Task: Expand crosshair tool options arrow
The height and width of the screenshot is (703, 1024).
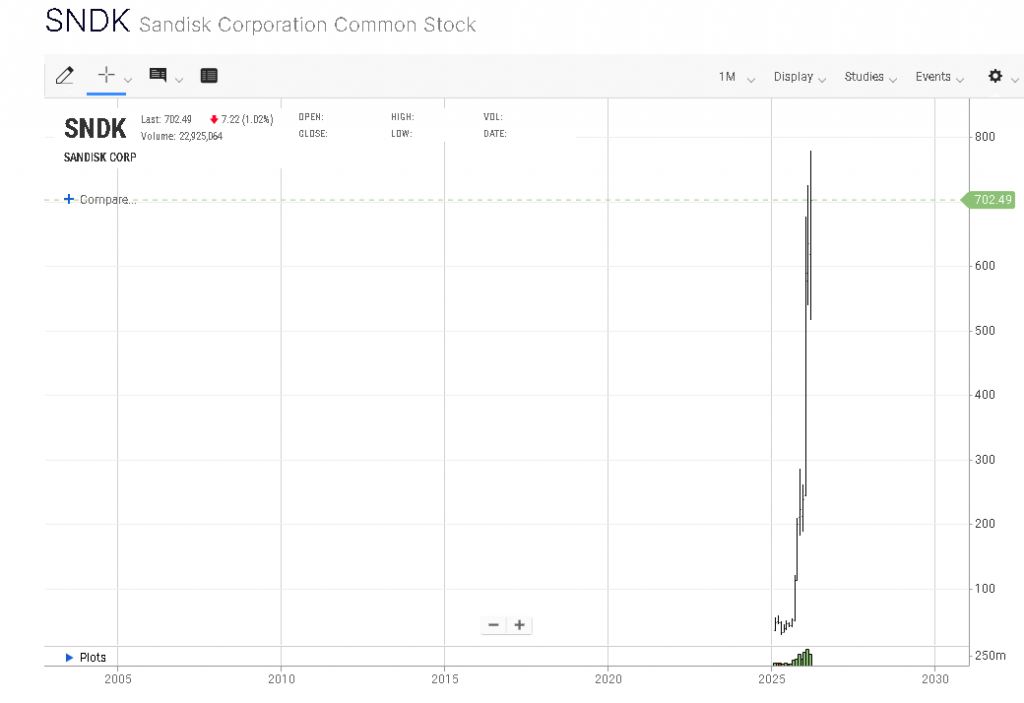Action: 129,79
